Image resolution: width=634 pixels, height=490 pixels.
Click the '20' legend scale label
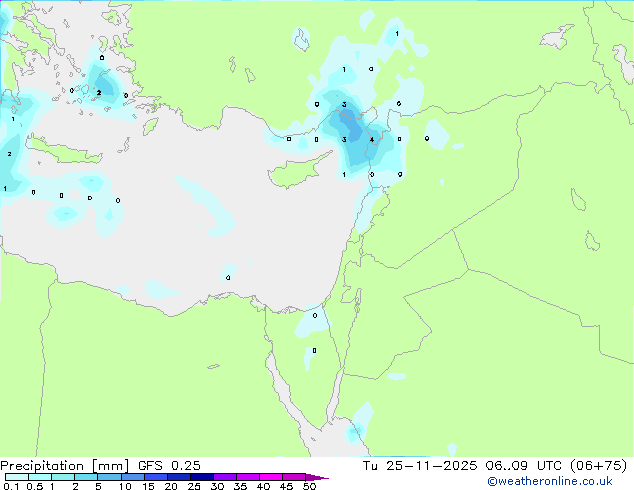(x=171, y=486)
